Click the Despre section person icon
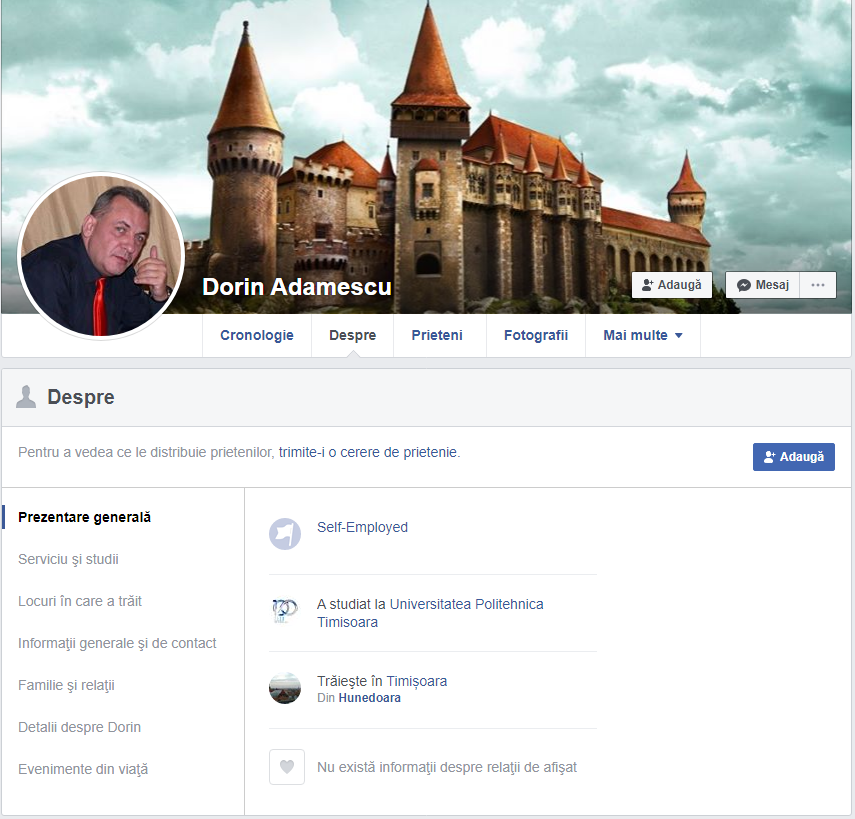This screenshot has width=855, height=819. pyautogui.click(x=26, y=396)
